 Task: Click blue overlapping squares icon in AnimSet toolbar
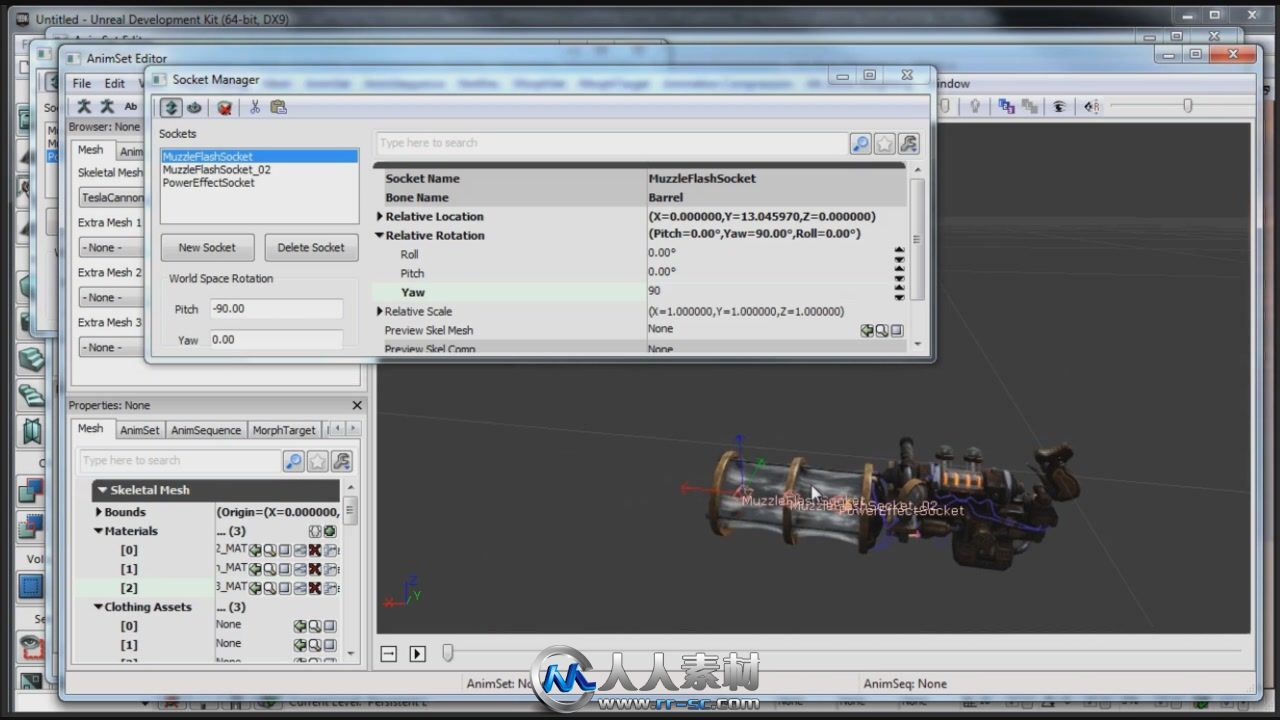point(1005,106)
